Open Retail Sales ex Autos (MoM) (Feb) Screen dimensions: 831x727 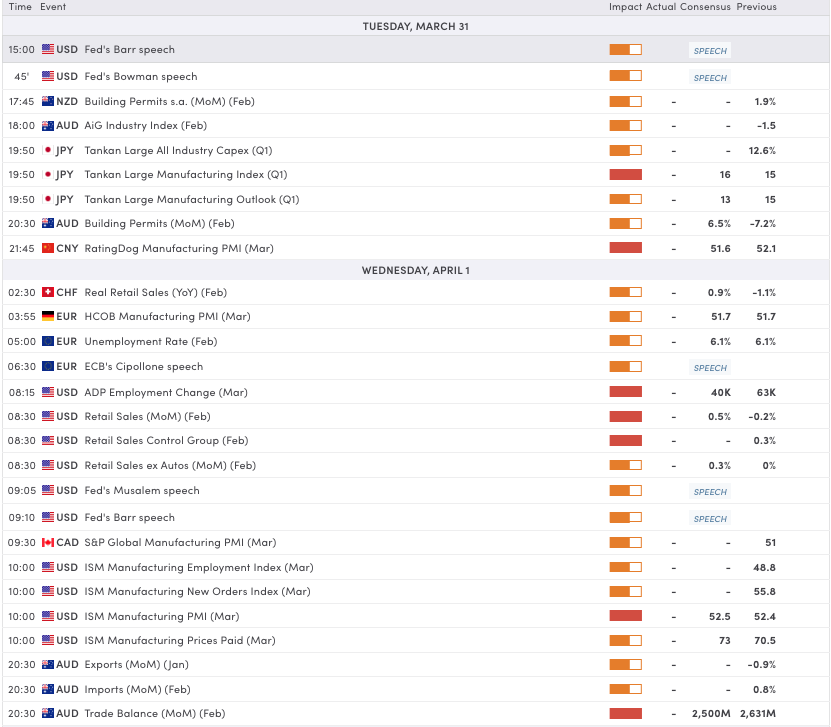170,465
